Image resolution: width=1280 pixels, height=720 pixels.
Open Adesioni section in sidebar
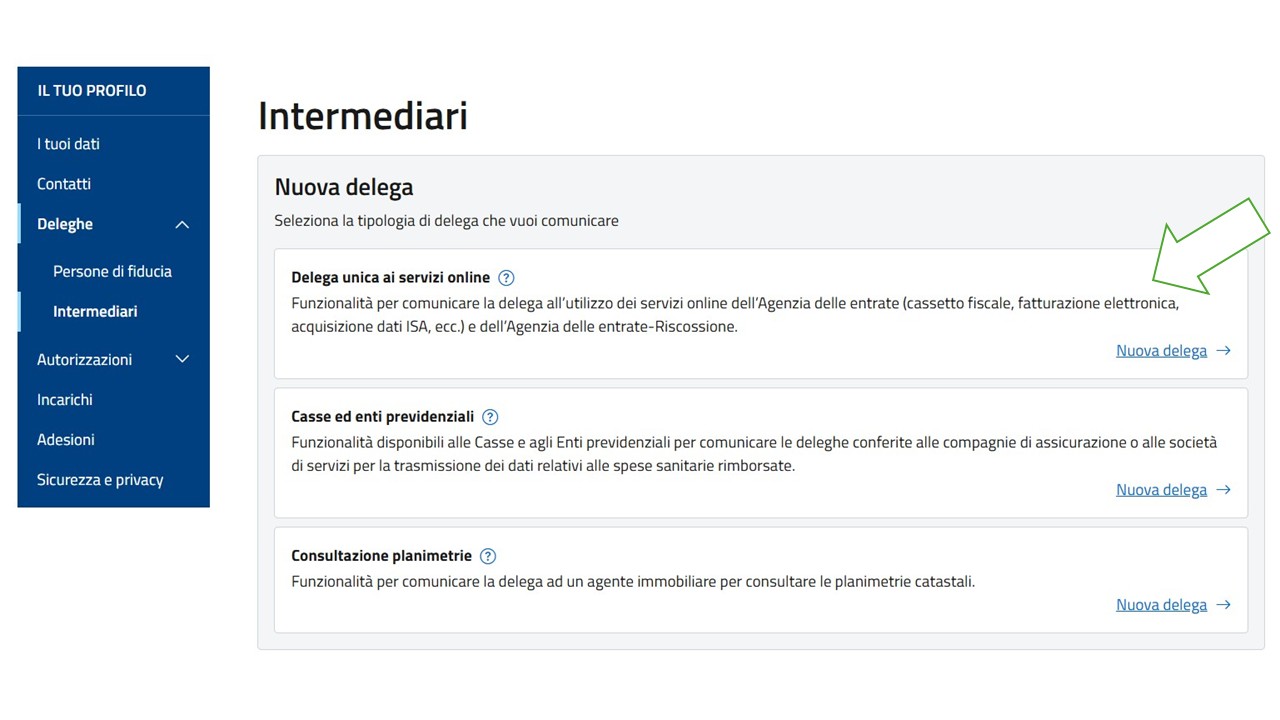click(x=66, y=440)
